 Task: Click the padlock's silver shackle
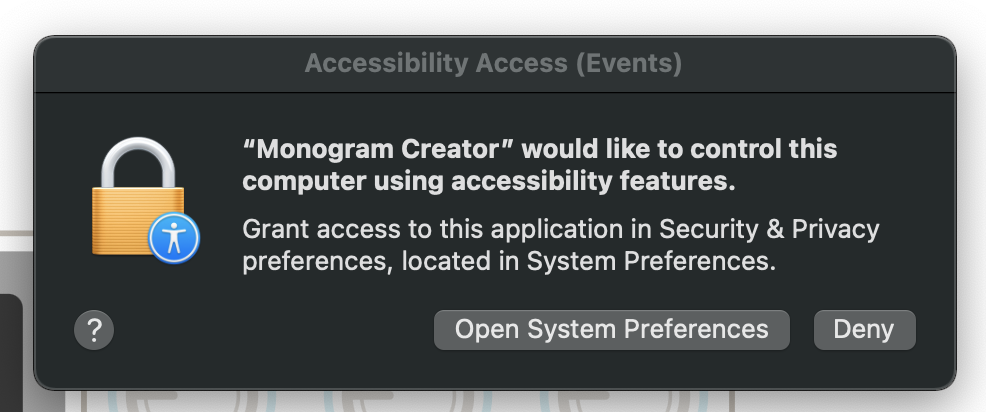138,162
